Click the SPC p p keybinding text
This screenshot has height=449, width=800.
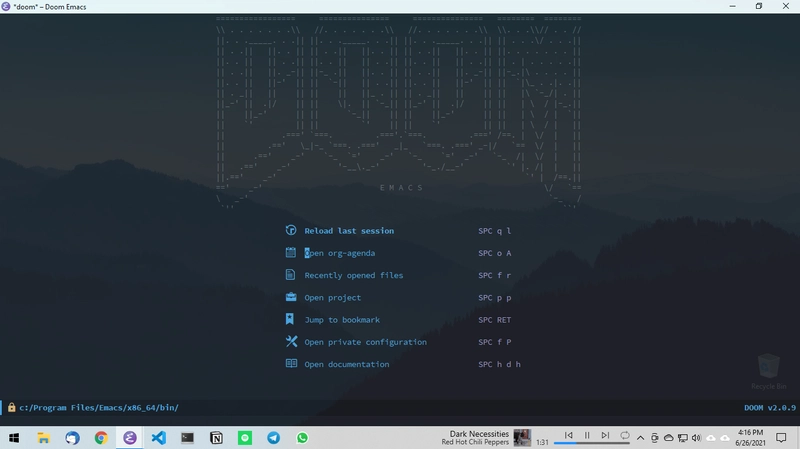[494, 297]
